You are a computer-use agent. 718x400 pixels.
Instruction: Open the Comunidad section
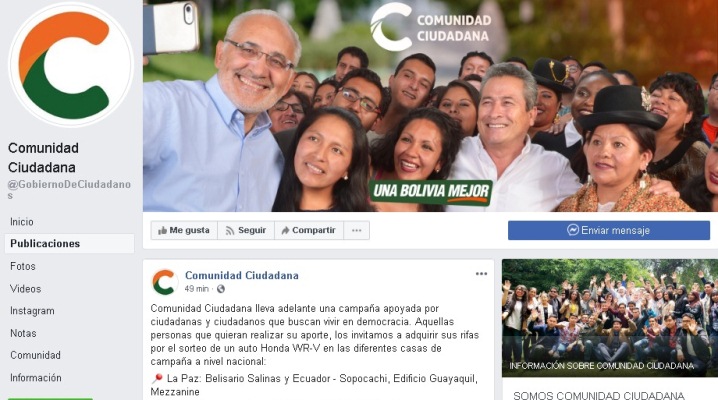pyautogui.click(x=35, y=355)
